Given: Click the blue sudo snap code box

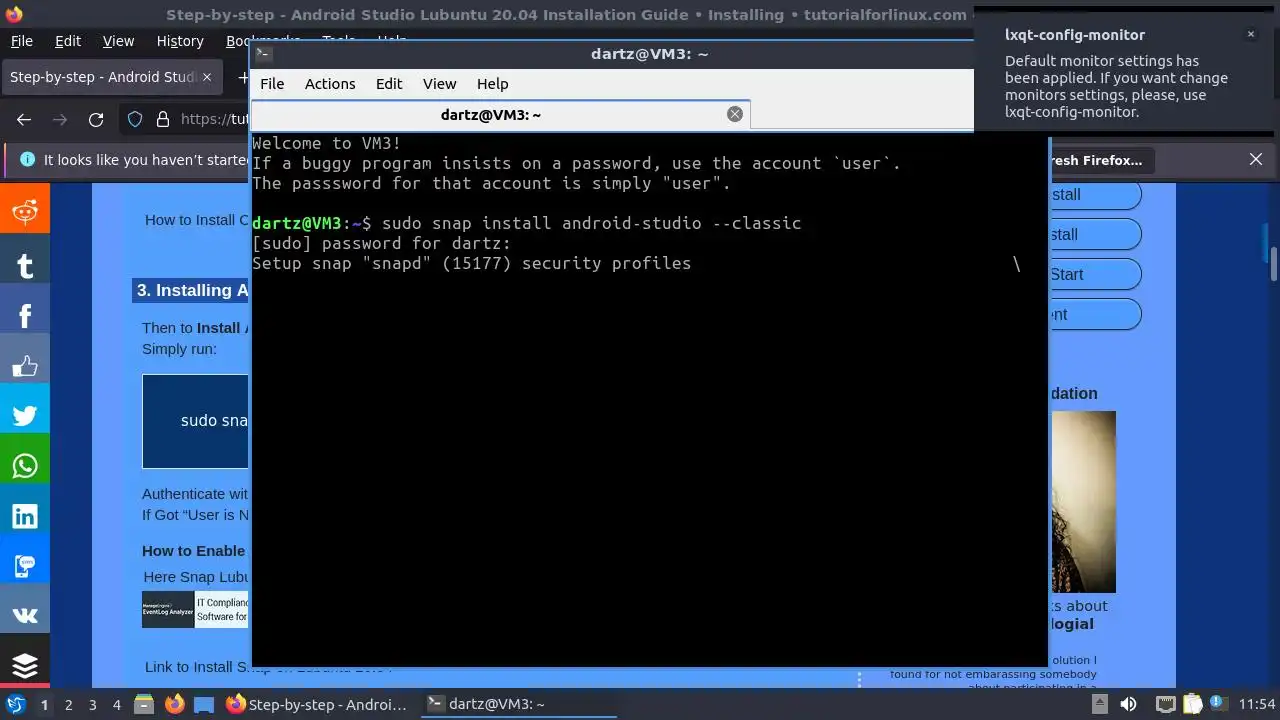Looking at the screenshot, I should [x=195, y=421].
